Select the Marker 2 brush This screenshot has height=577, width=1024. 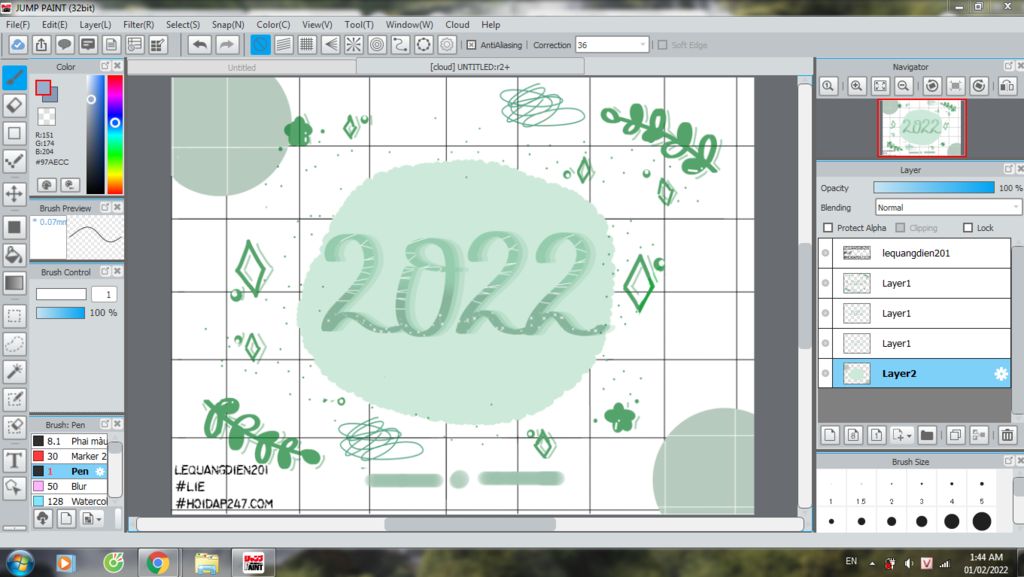(69, 456)
